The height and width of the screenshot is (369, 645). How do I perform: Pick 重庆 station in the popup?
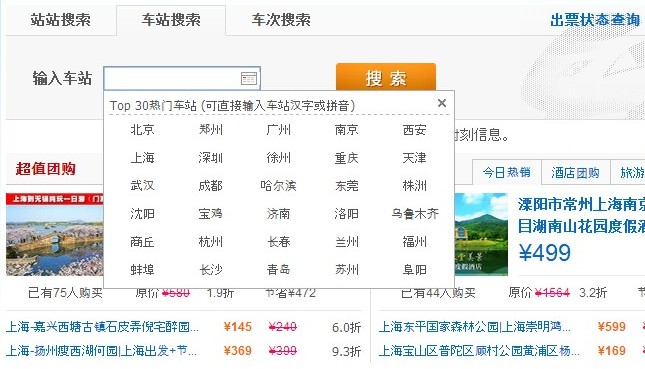(x=346, y=158)
